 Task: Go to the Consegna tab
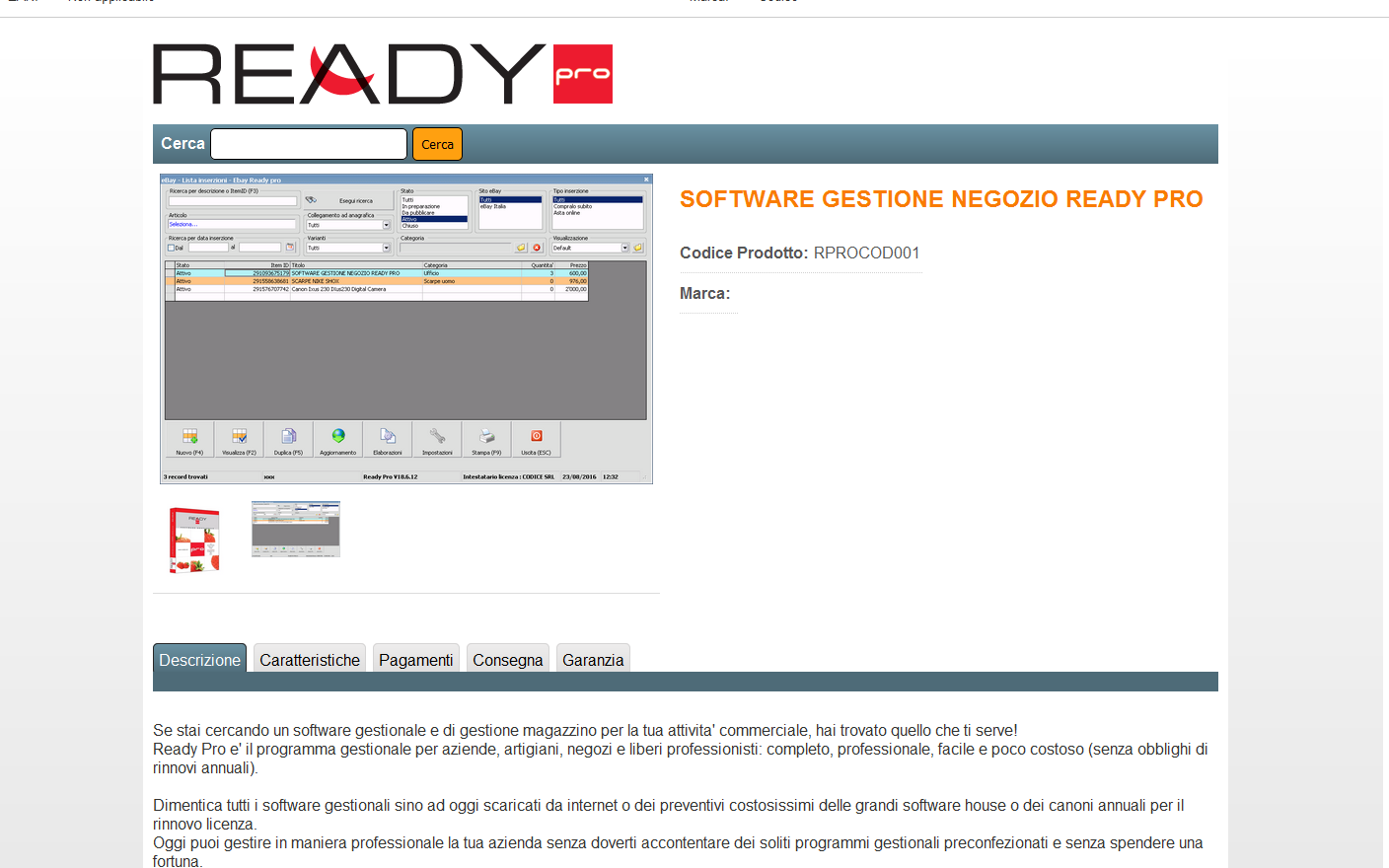coord(508,660)
